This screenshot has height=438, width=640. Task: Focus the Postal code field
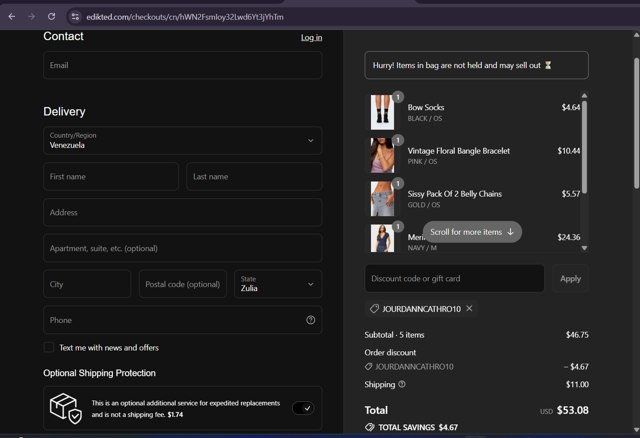pos(183,284)
